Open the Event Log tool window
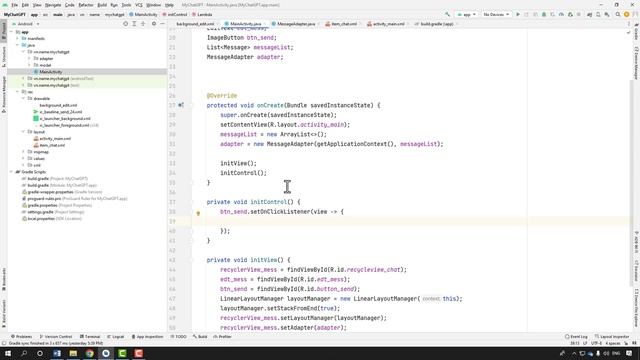This screenshot has height=360, width=640. pyautogui.click(x=576, y=337)
